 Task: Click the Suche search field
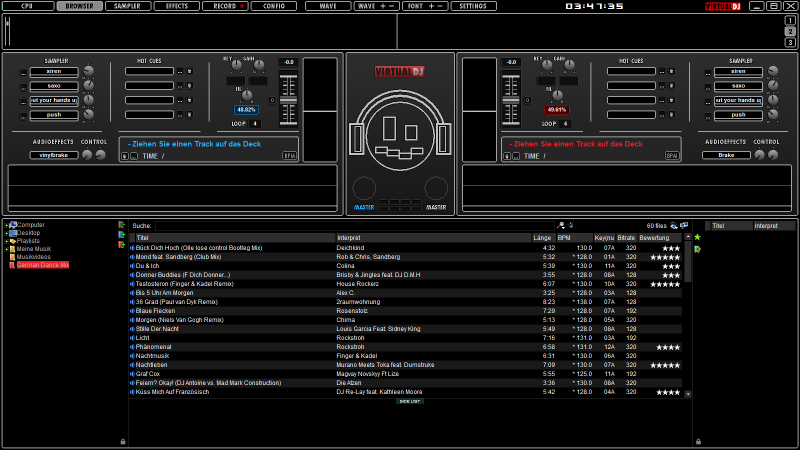(x=355, y=226)
